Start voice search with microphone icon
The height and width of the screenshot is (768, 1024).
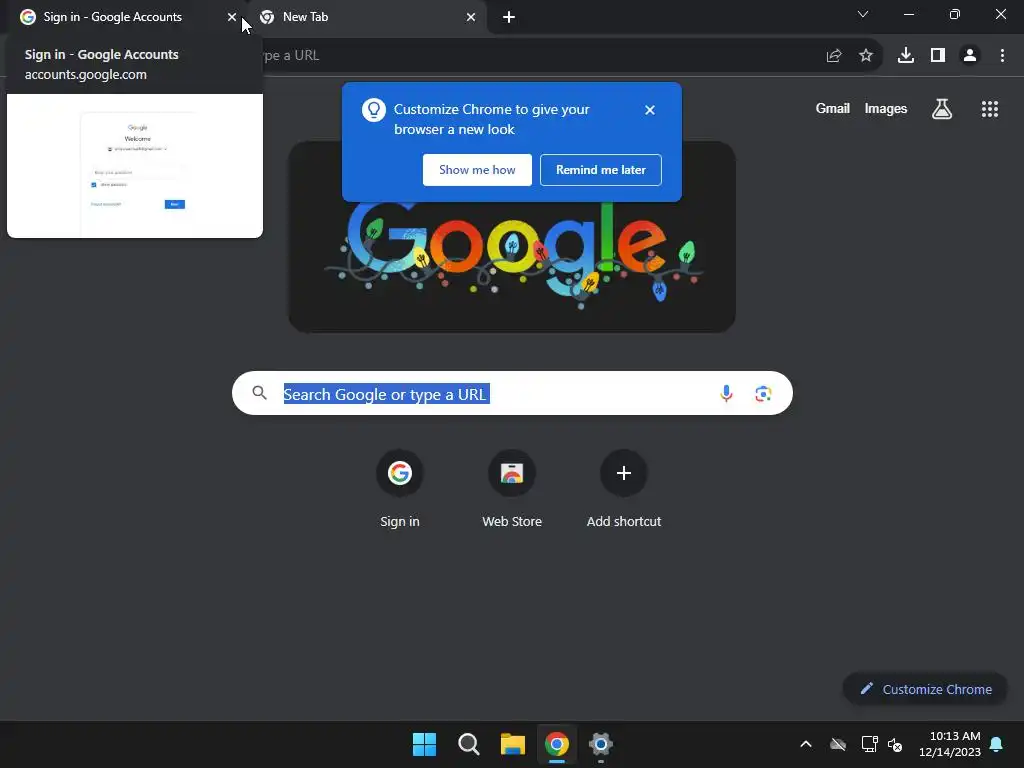pyautogui.click(x=726, y=393)
